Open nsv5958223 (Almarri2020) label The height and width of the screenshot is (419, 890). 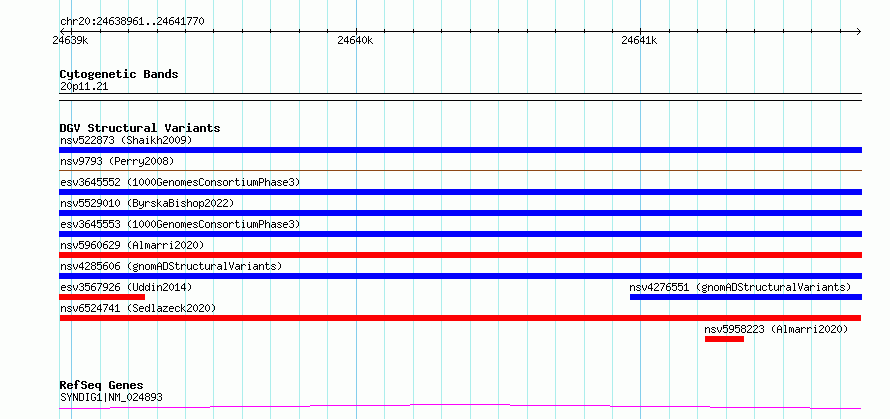coord(776,329)
